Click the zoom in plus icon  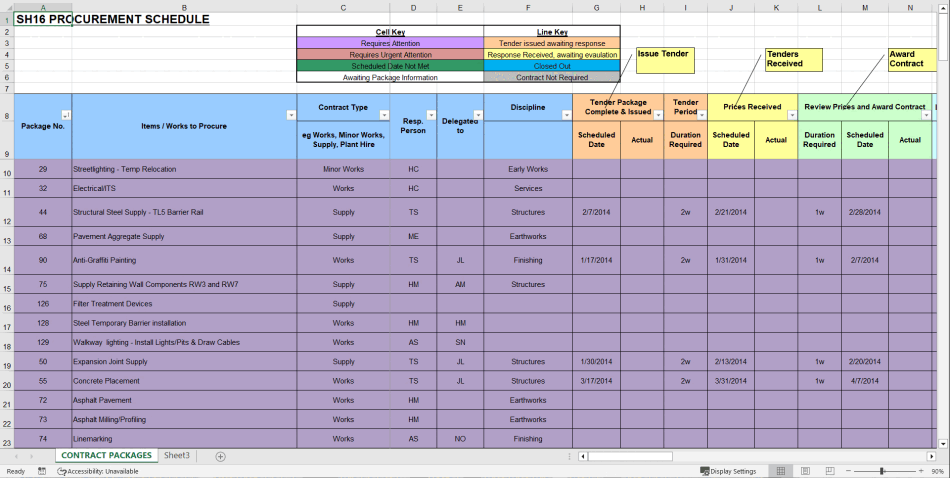921,471
